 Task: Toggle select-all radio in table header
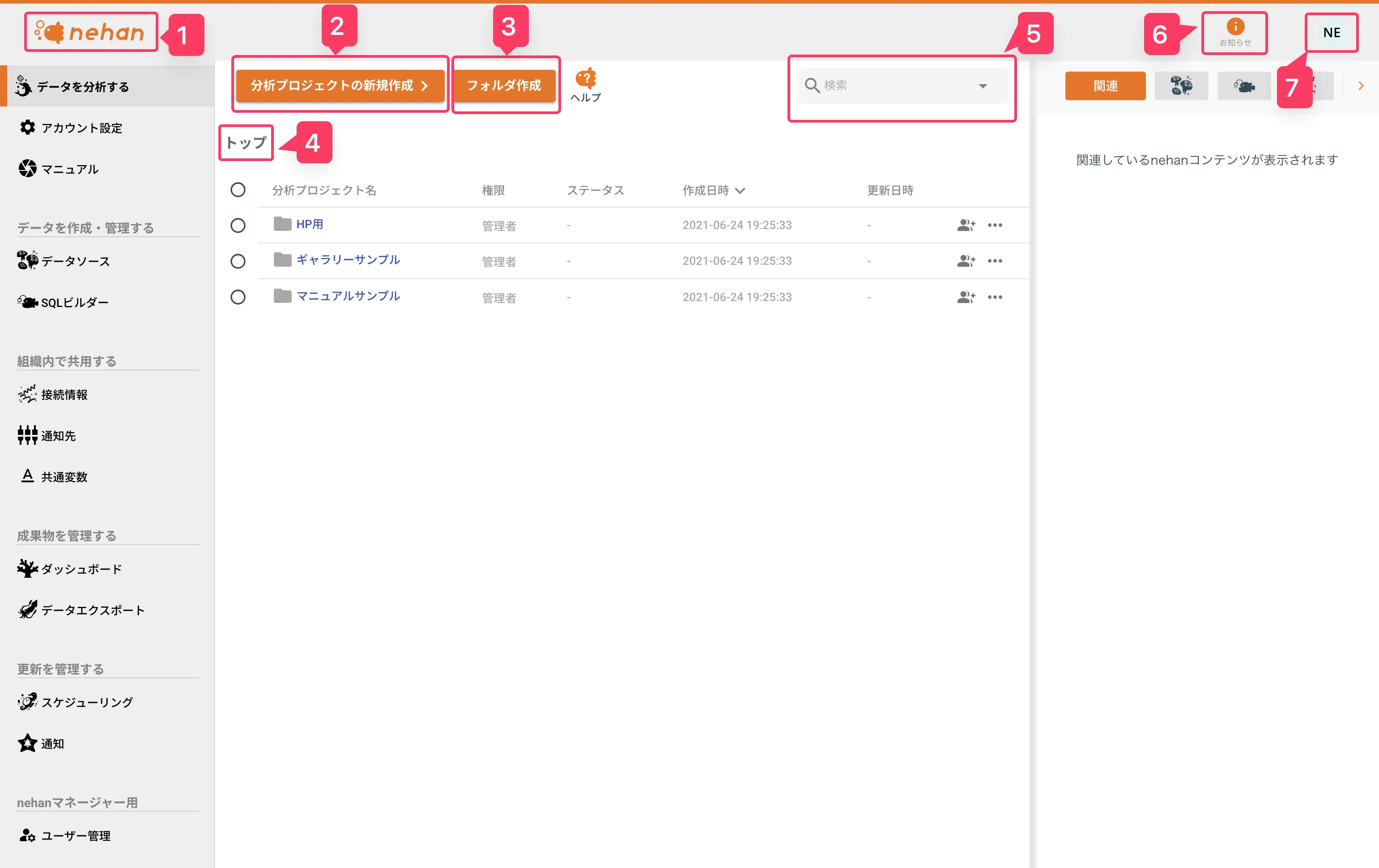[x=238, y=190]
